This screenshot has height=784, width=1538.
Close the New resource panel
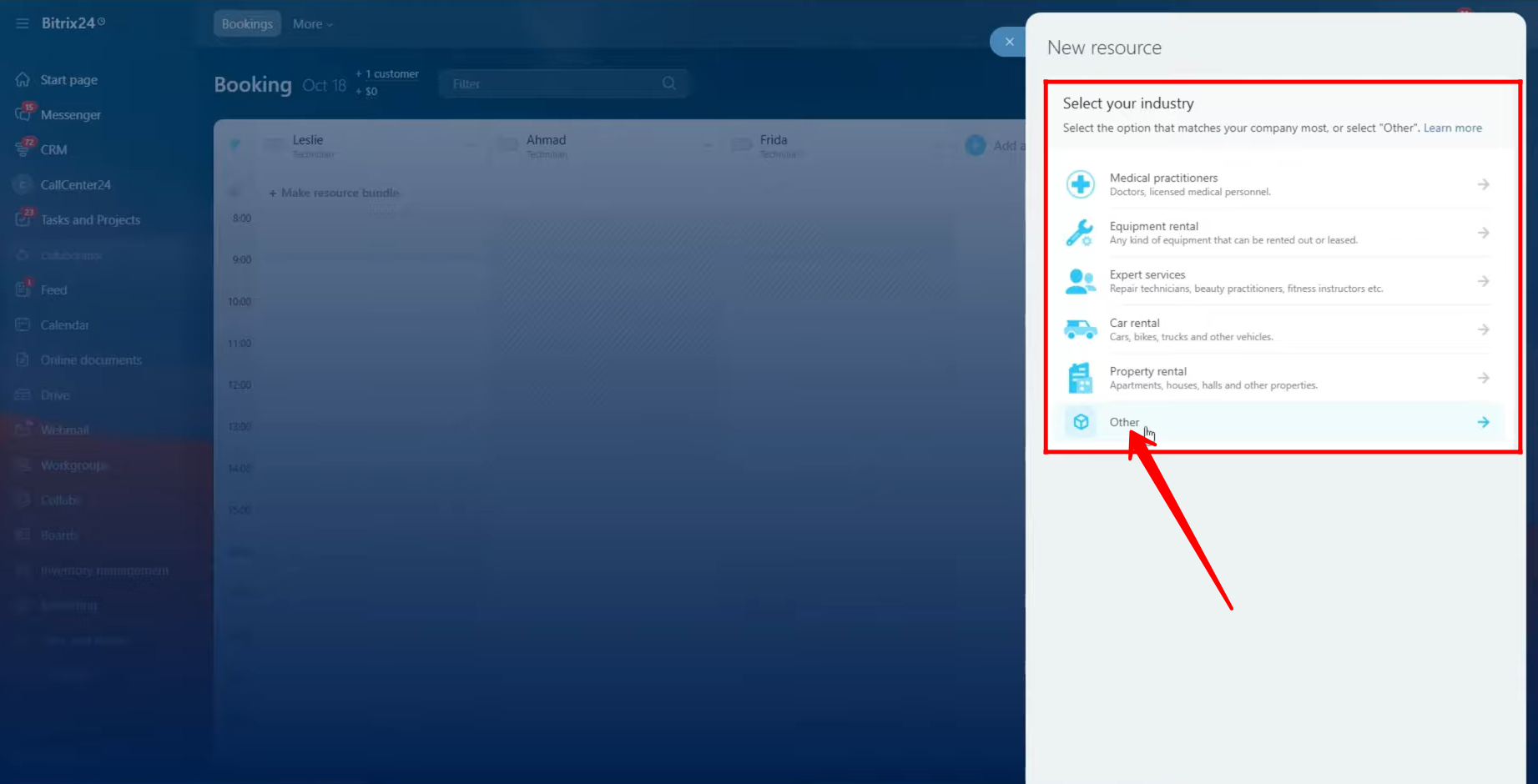[x=1009, y=42]
